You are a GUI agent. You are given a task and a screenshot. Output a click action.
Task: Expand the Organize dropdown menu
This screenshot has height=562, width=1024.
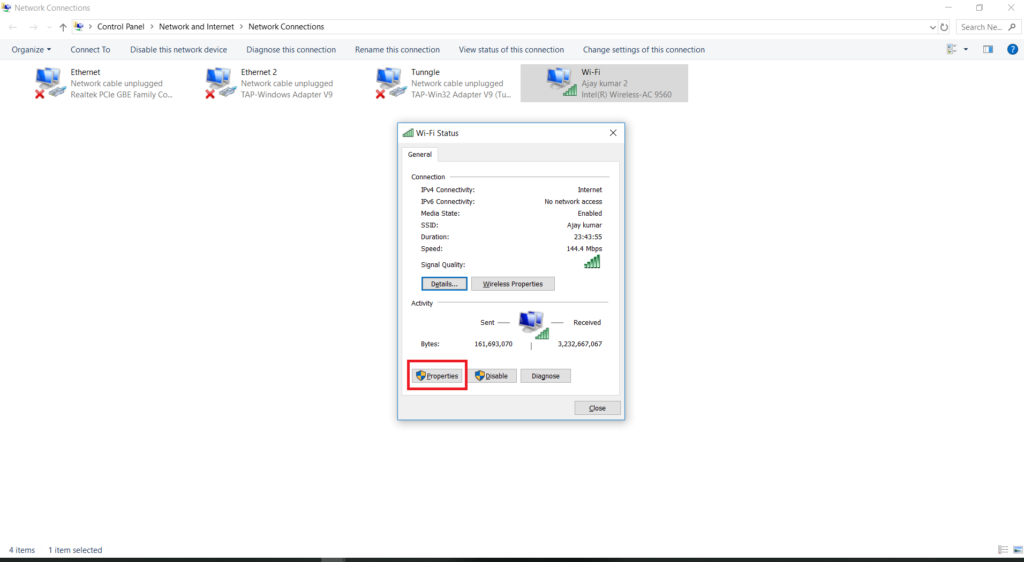point(31,49)
